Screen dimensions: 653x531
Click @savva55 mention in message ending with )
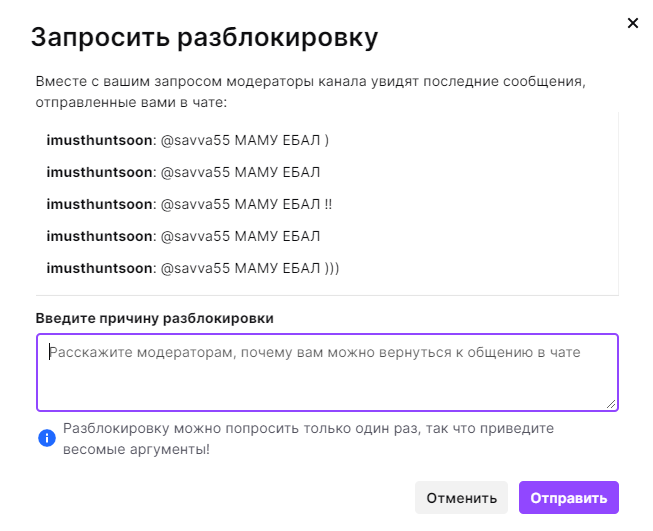195,140
